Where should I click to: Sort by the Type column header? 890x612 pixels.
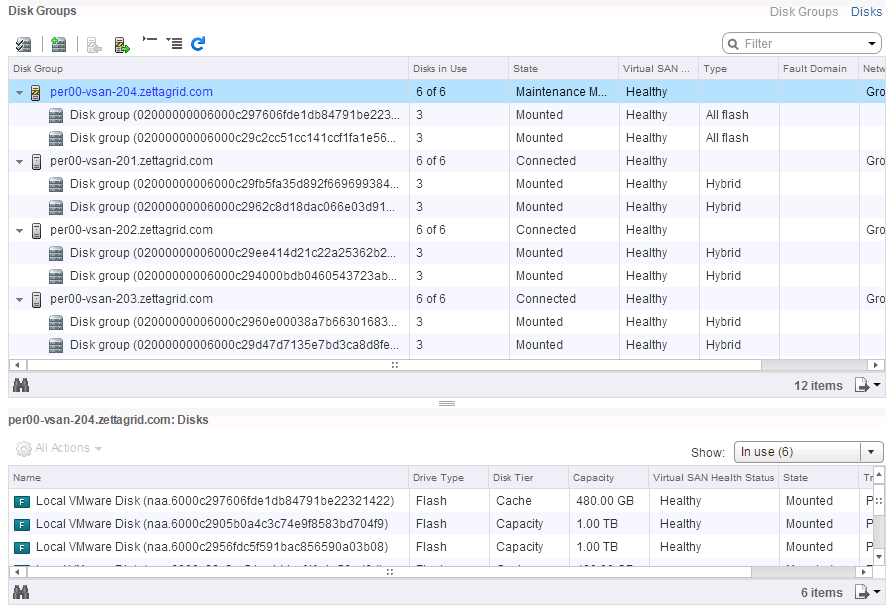(x=738, y=68)
